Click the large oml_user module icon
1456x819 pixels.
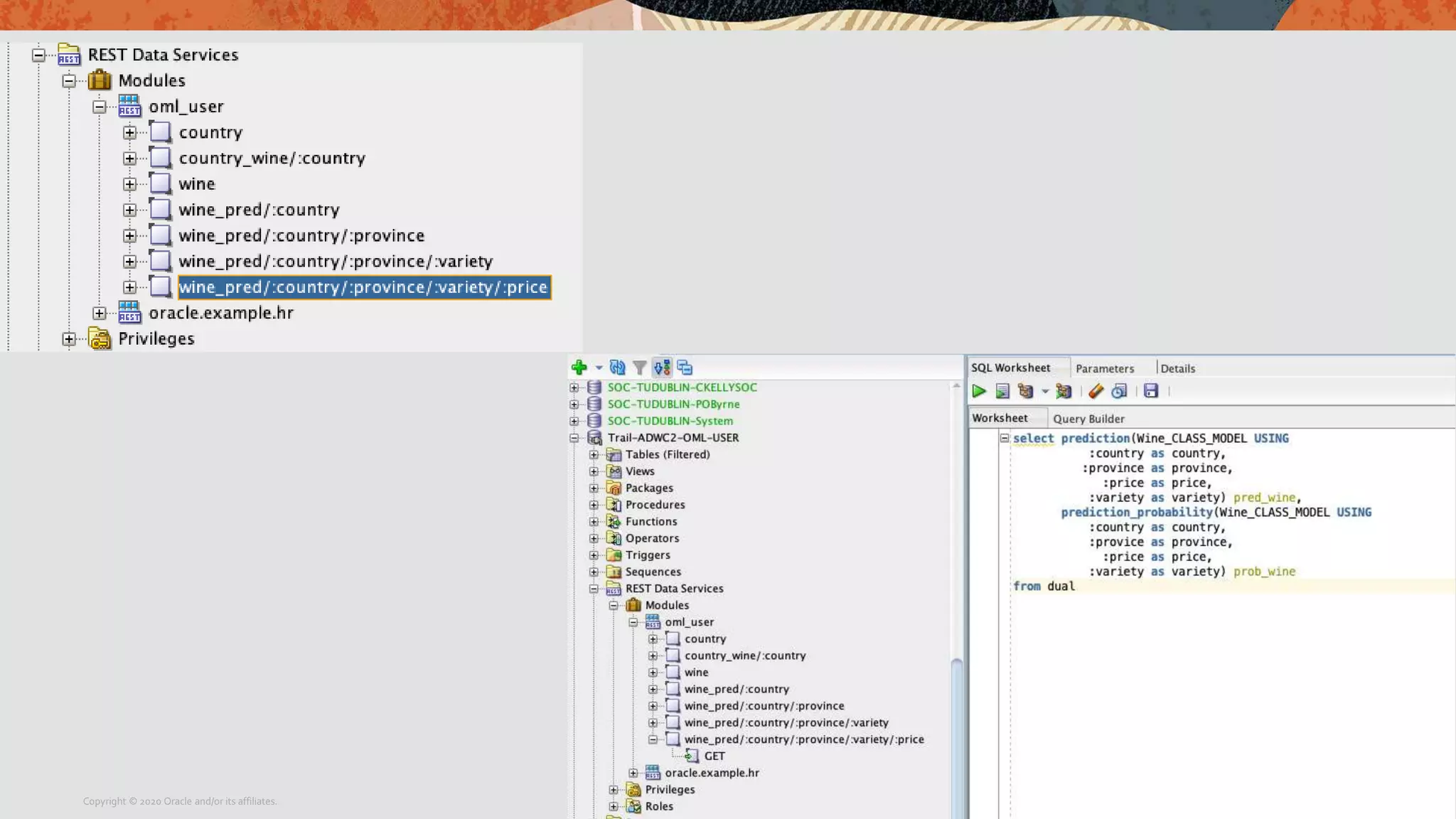point(129,106)
